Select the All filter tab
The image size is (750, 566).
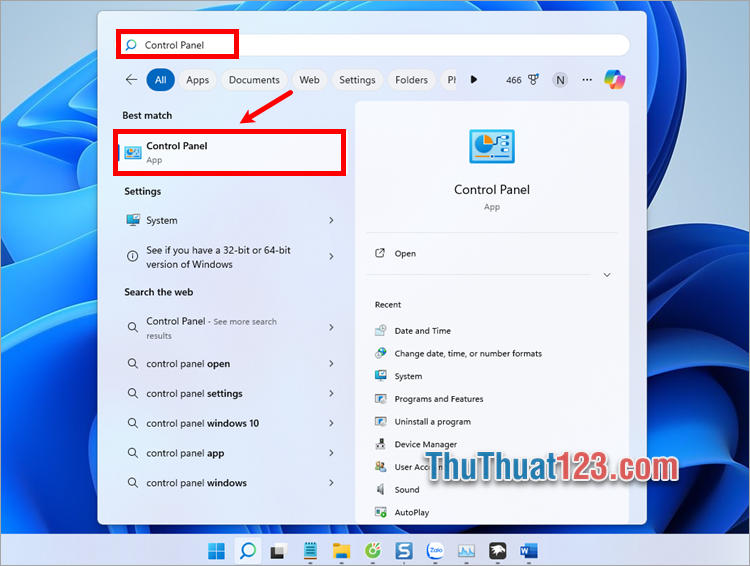[161, 80]
